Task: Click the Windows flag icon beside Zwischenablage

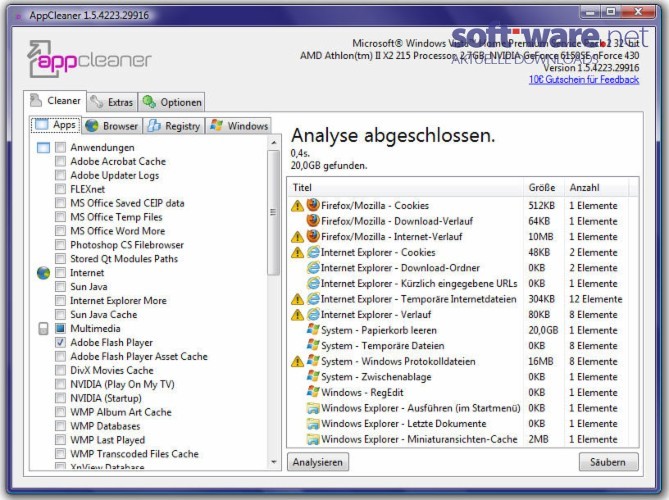Action: coord(313,376)
